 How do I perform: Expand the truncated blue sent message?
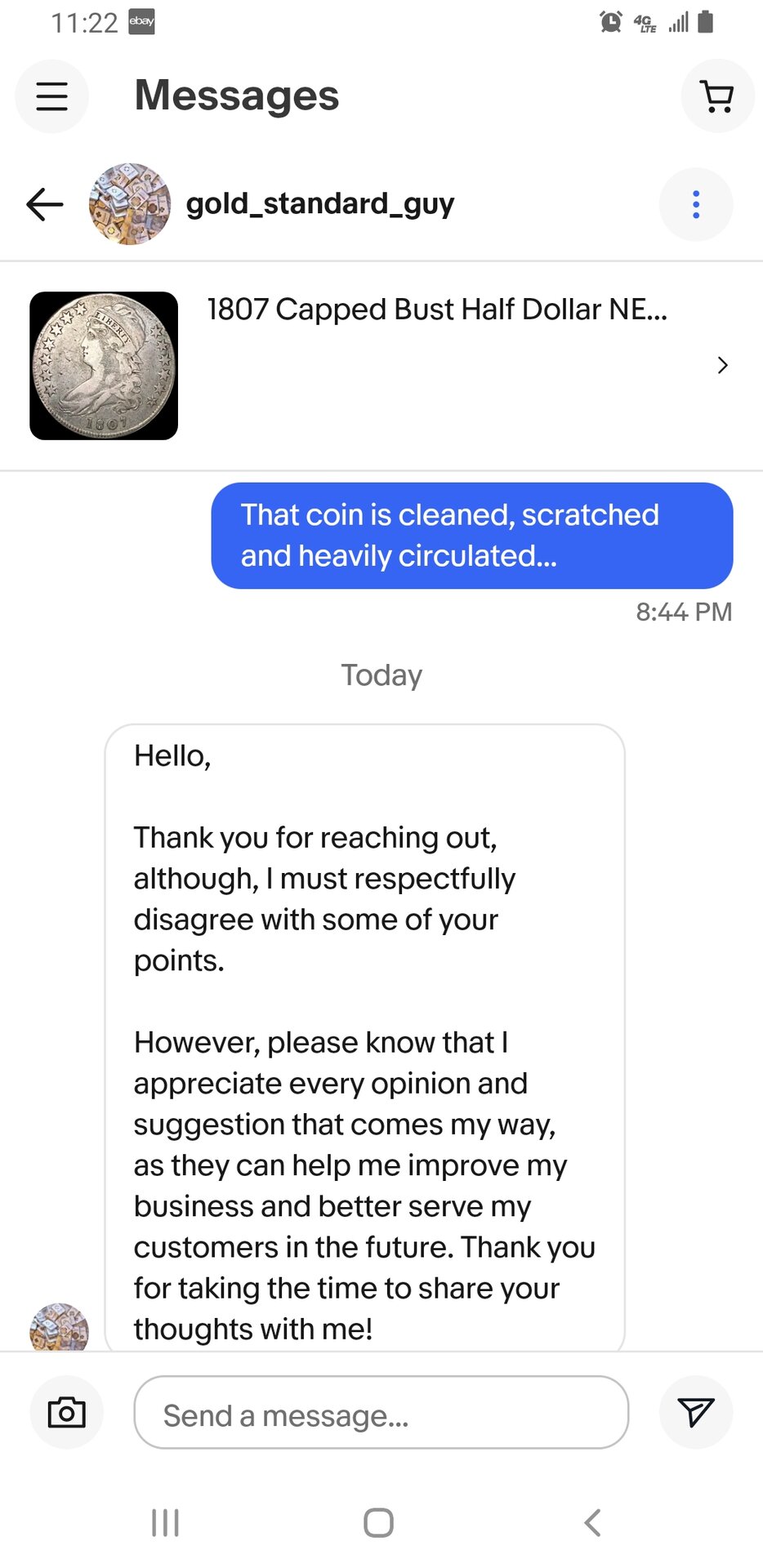(472, 536)
